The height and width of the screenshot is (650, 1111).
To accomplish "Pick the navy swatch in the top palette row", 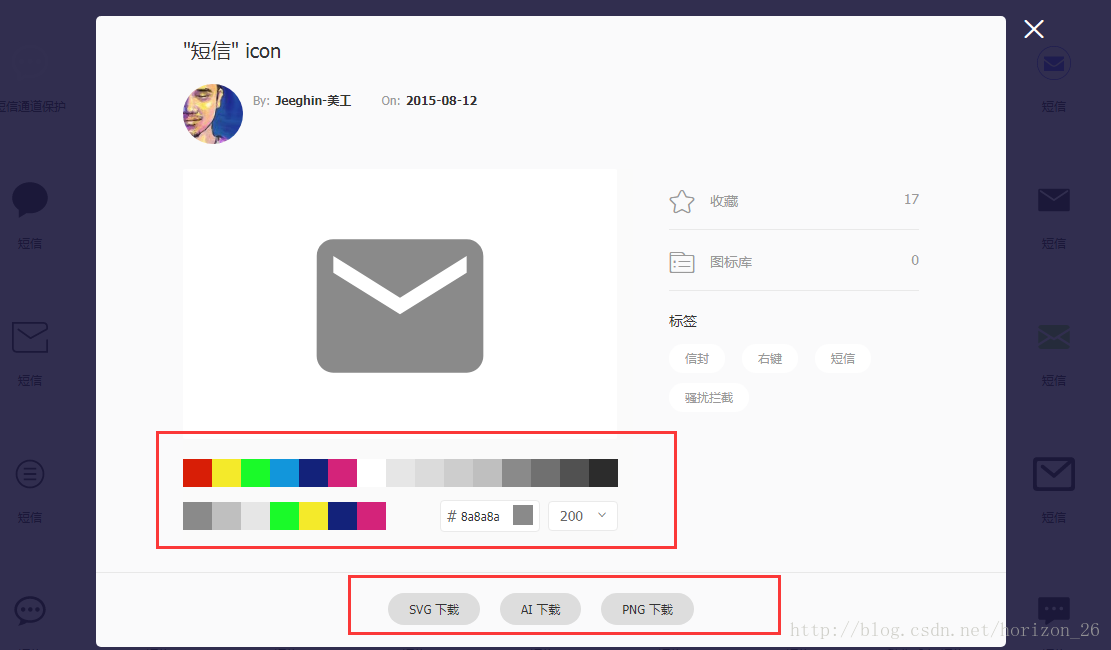I will pyautogui.click(x=313, y=473).
